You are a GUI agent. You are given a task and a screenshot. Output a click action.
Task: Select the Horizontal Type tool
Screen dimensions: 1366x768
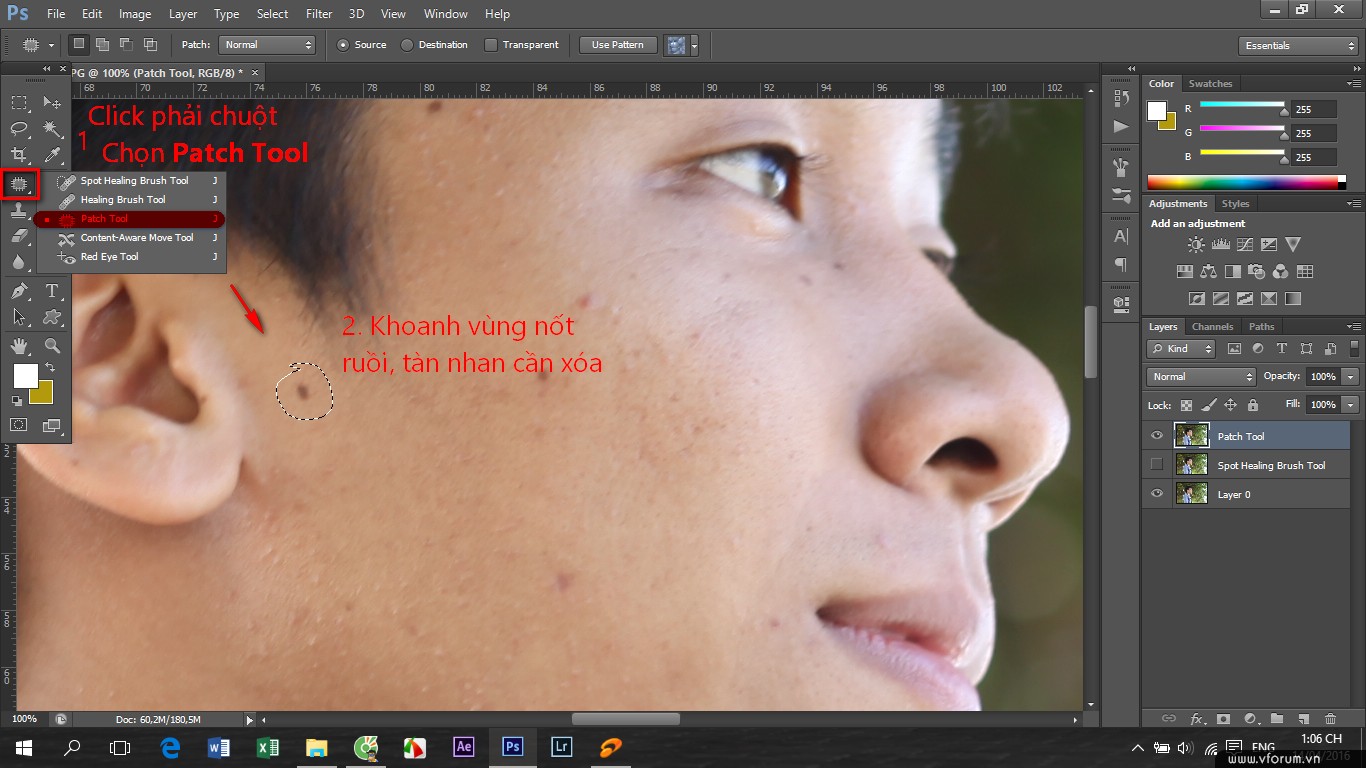(52, 291)
